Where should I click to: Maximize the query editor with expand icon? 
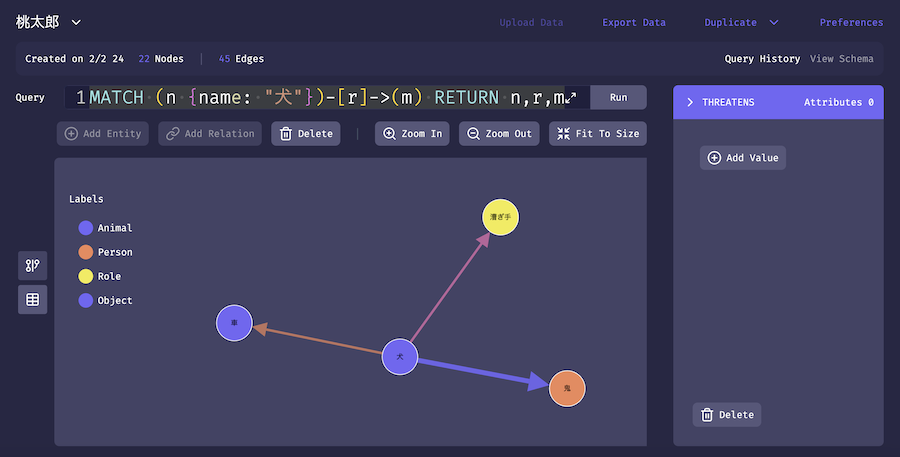click(x=570, y=98)
